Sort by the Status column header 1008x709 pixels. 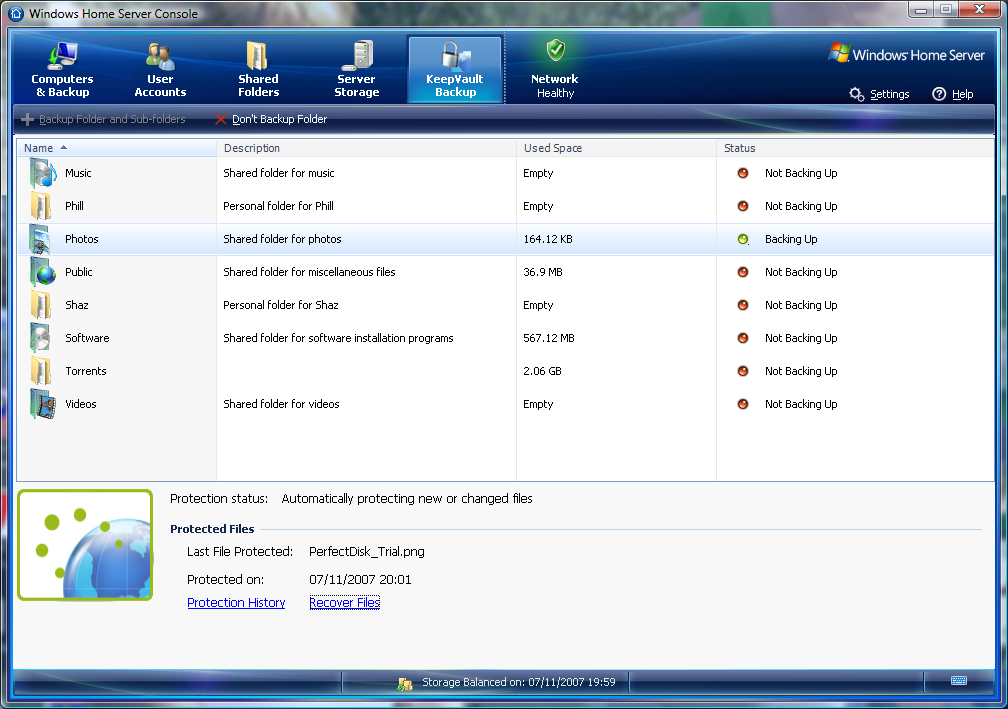click(855, 148)
